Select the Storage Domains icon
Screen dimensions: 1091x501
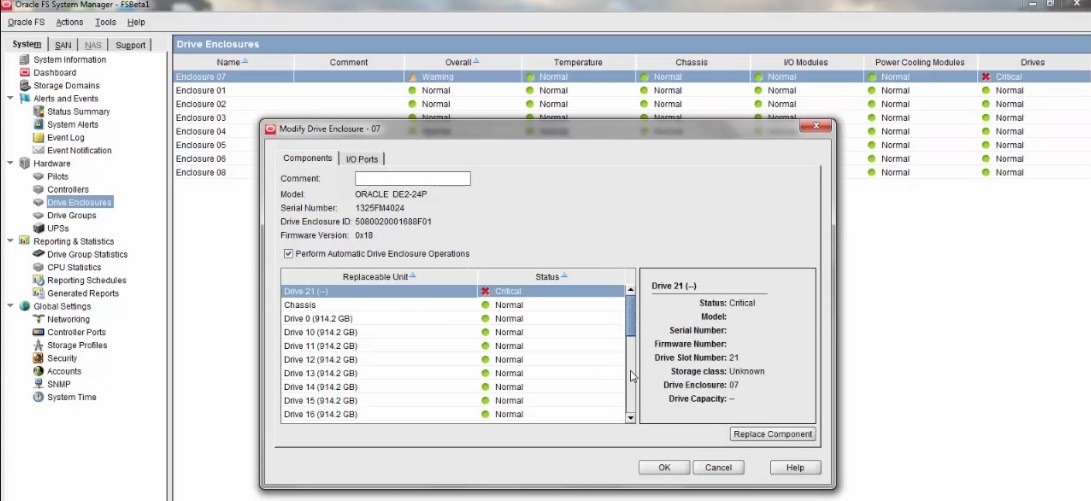coord(25,86)
